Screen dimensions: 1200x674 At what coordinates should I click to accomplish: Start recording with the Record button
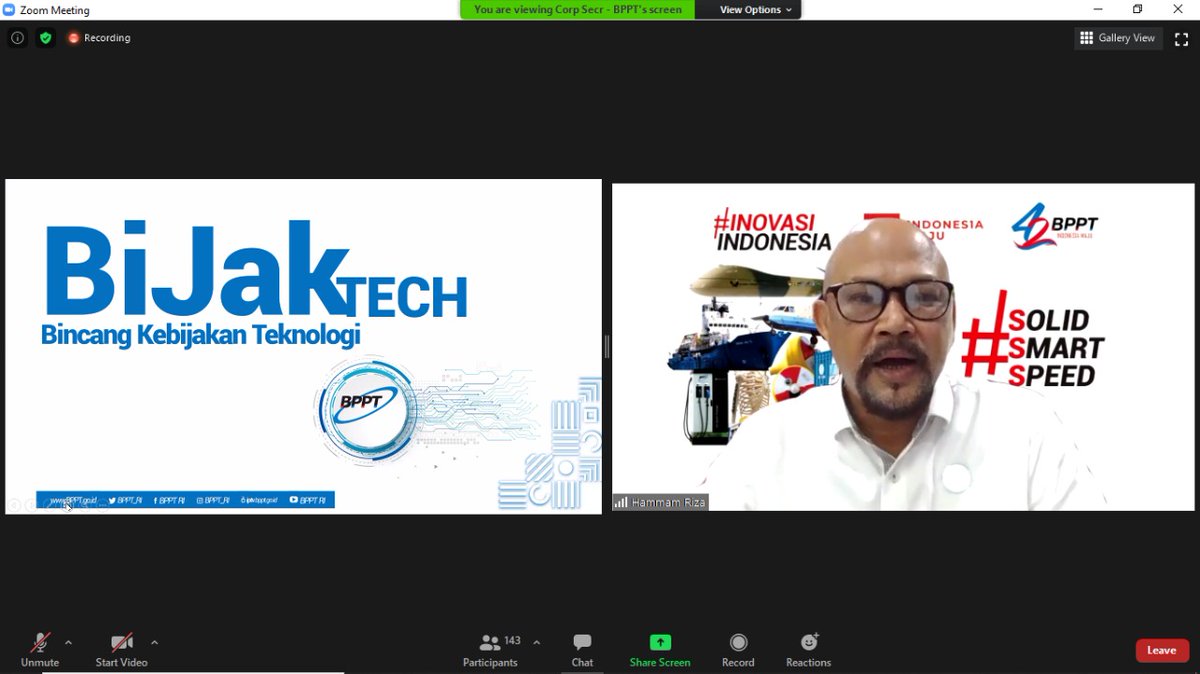(738, 650)
